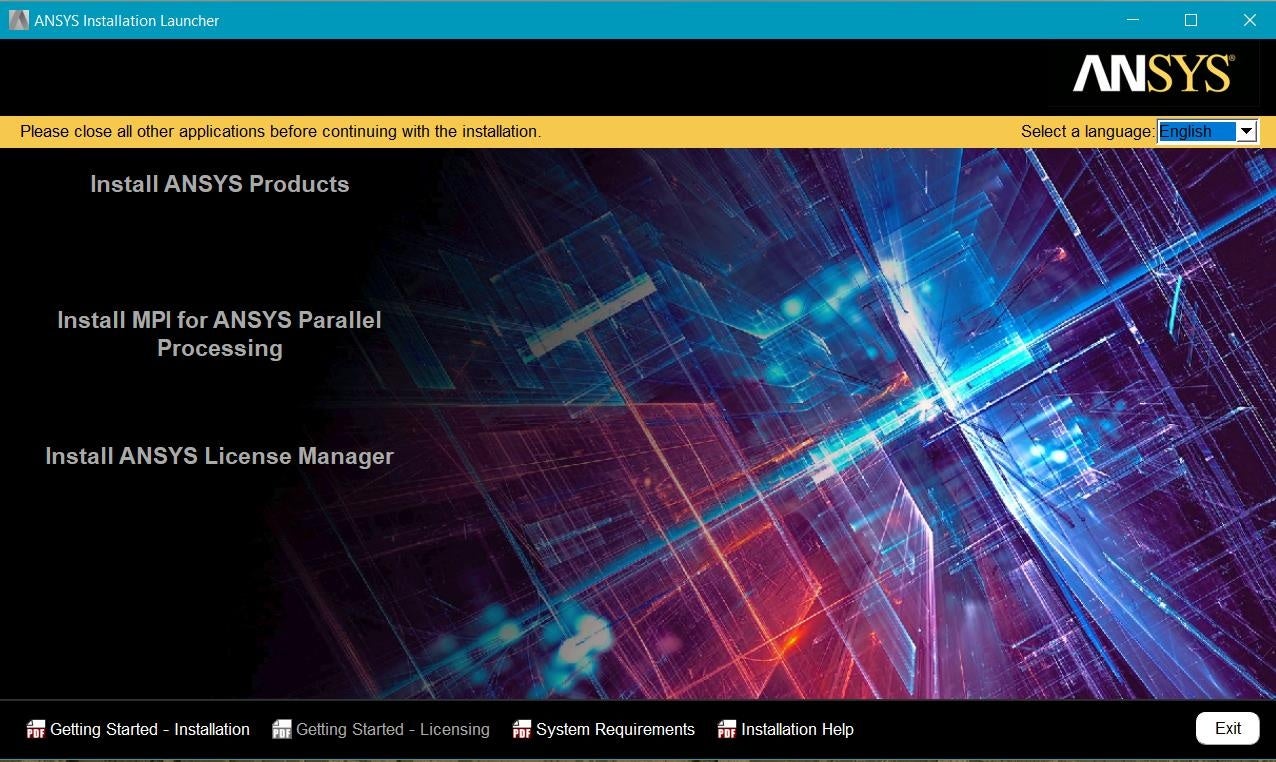Click PDF icon beside Getting Started - Licensing
Viewport: 1276px width, 762px height.
[282, 729]
